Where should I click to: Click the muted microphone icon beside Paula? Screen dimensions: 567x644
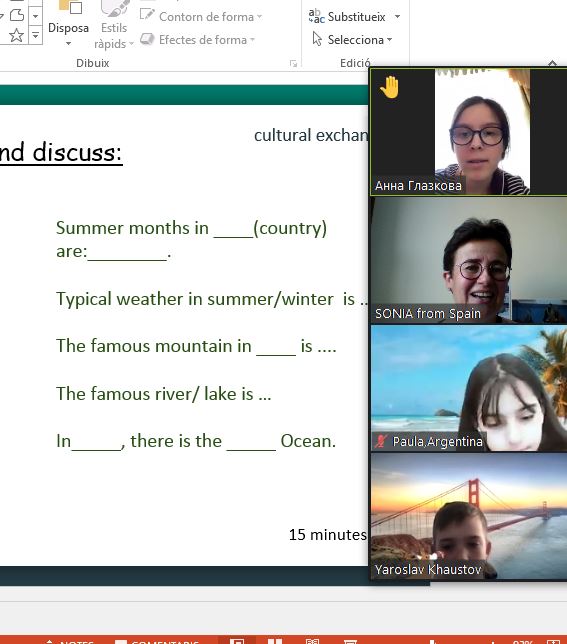pyautogui.click(x=381, y=442)
